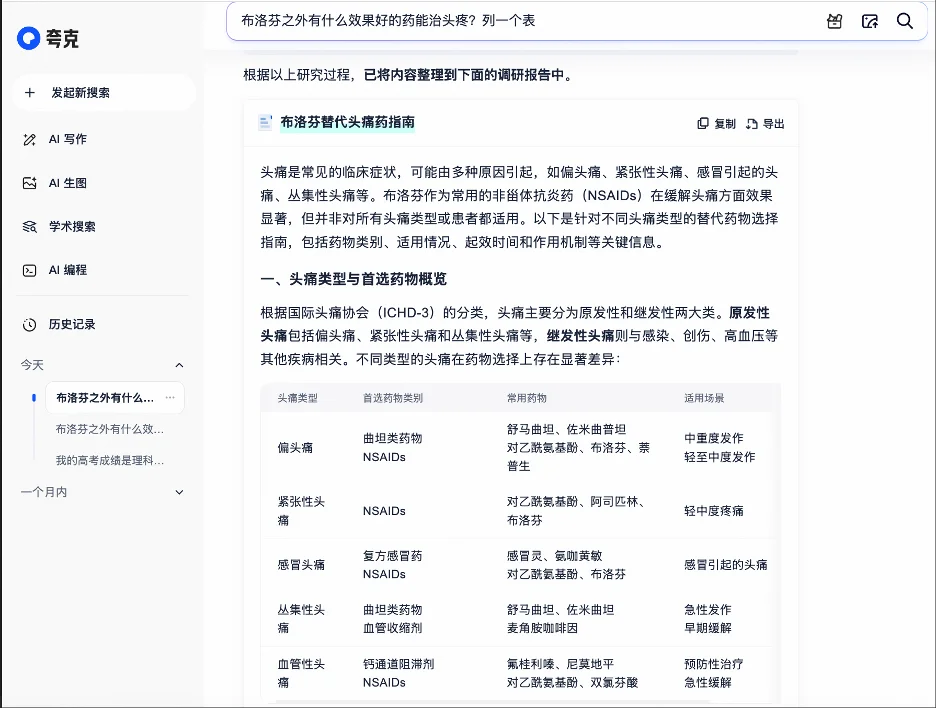Click cell 复方感冒药

(x=393, y=556)
